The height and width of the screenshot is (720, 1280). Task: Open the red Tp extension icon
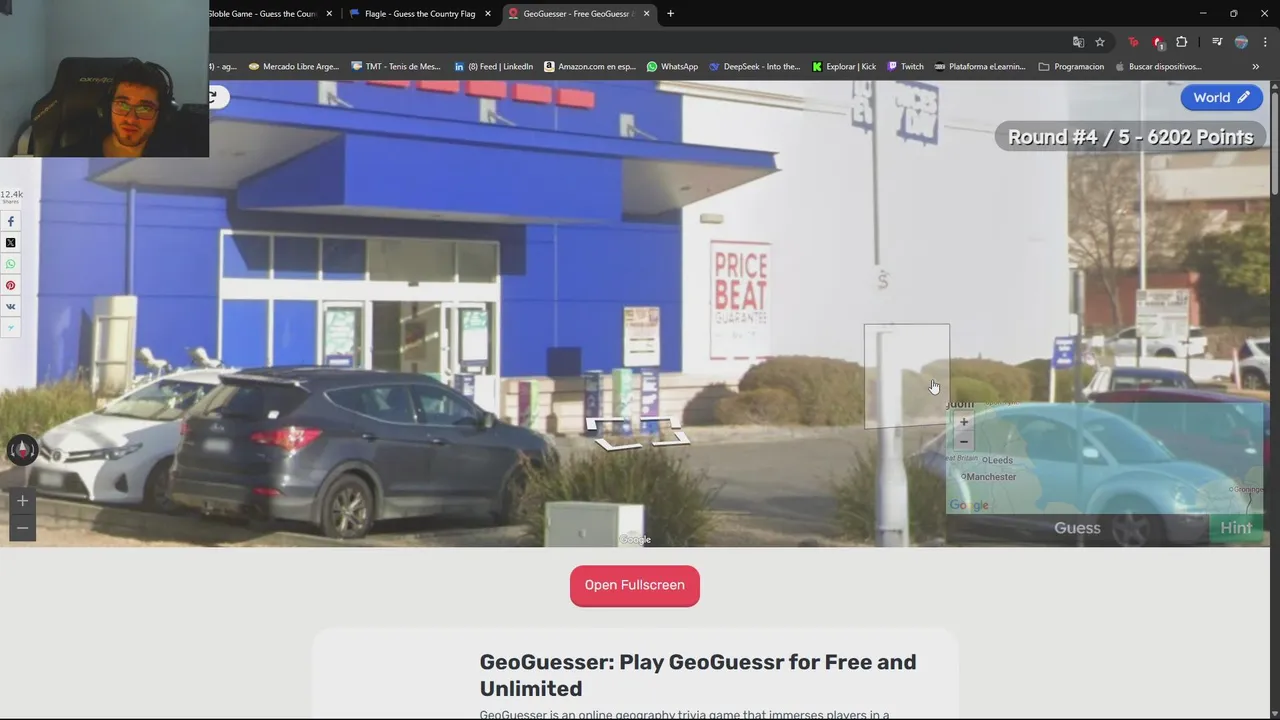coord(1133,42)
